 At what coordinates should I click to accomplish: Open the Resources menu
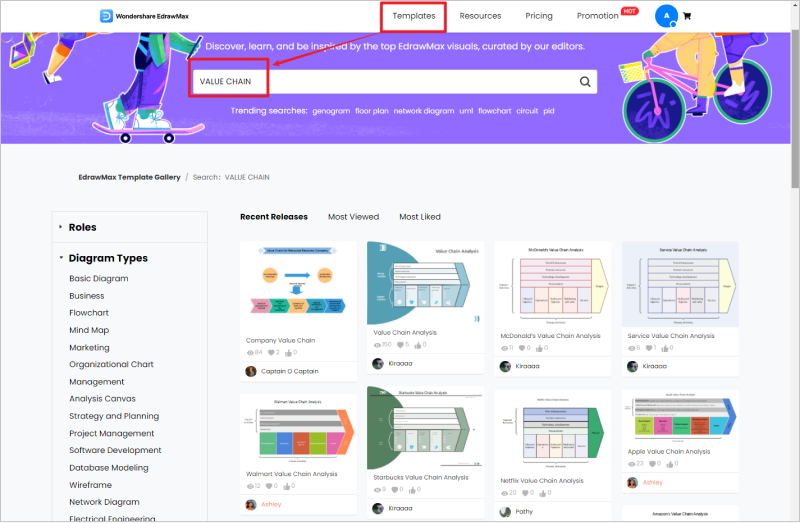(480, 16)
